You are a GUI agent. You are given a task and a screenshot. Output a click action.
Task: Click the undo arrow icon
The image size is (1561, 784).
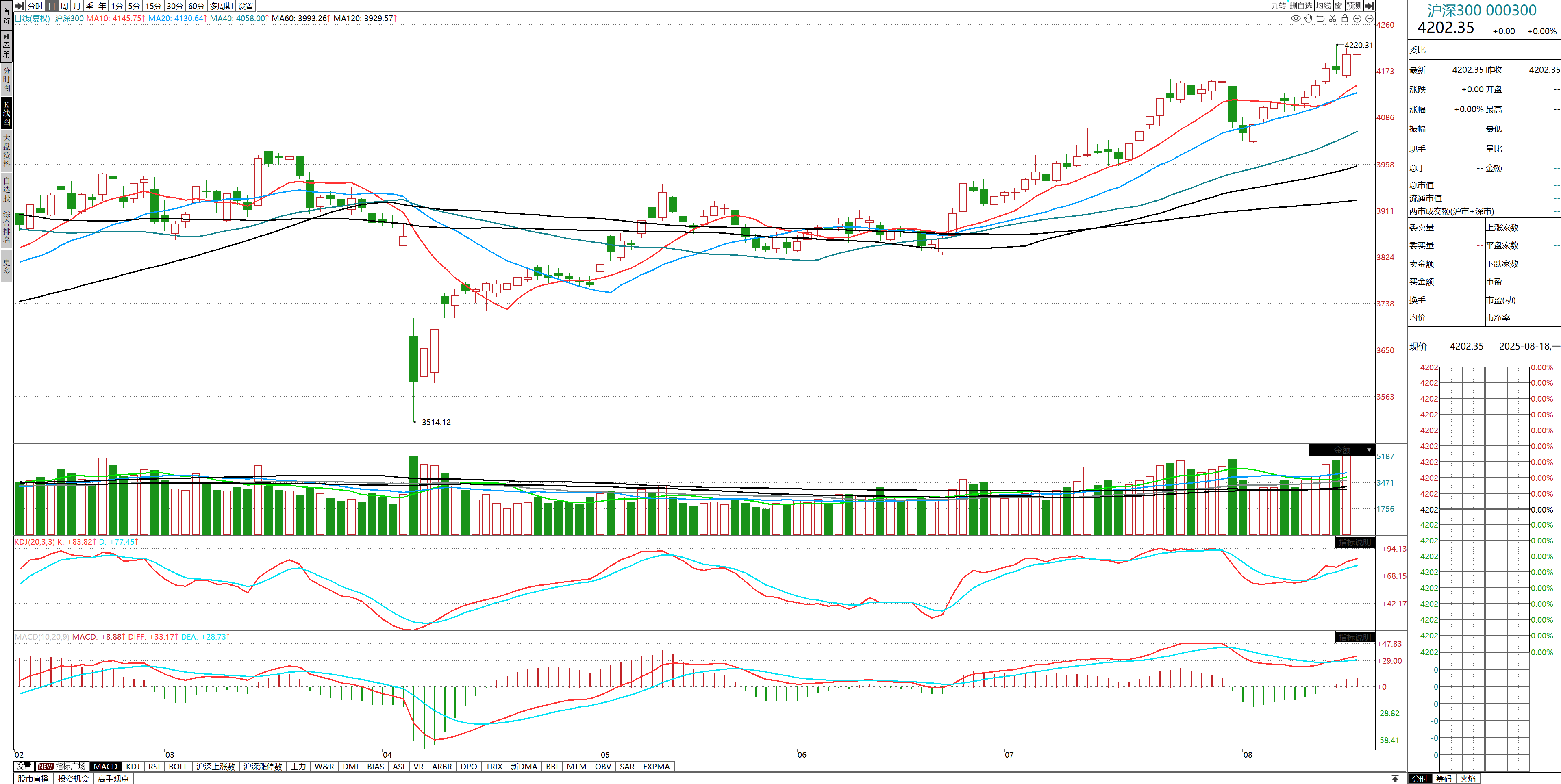[1320, 18]
